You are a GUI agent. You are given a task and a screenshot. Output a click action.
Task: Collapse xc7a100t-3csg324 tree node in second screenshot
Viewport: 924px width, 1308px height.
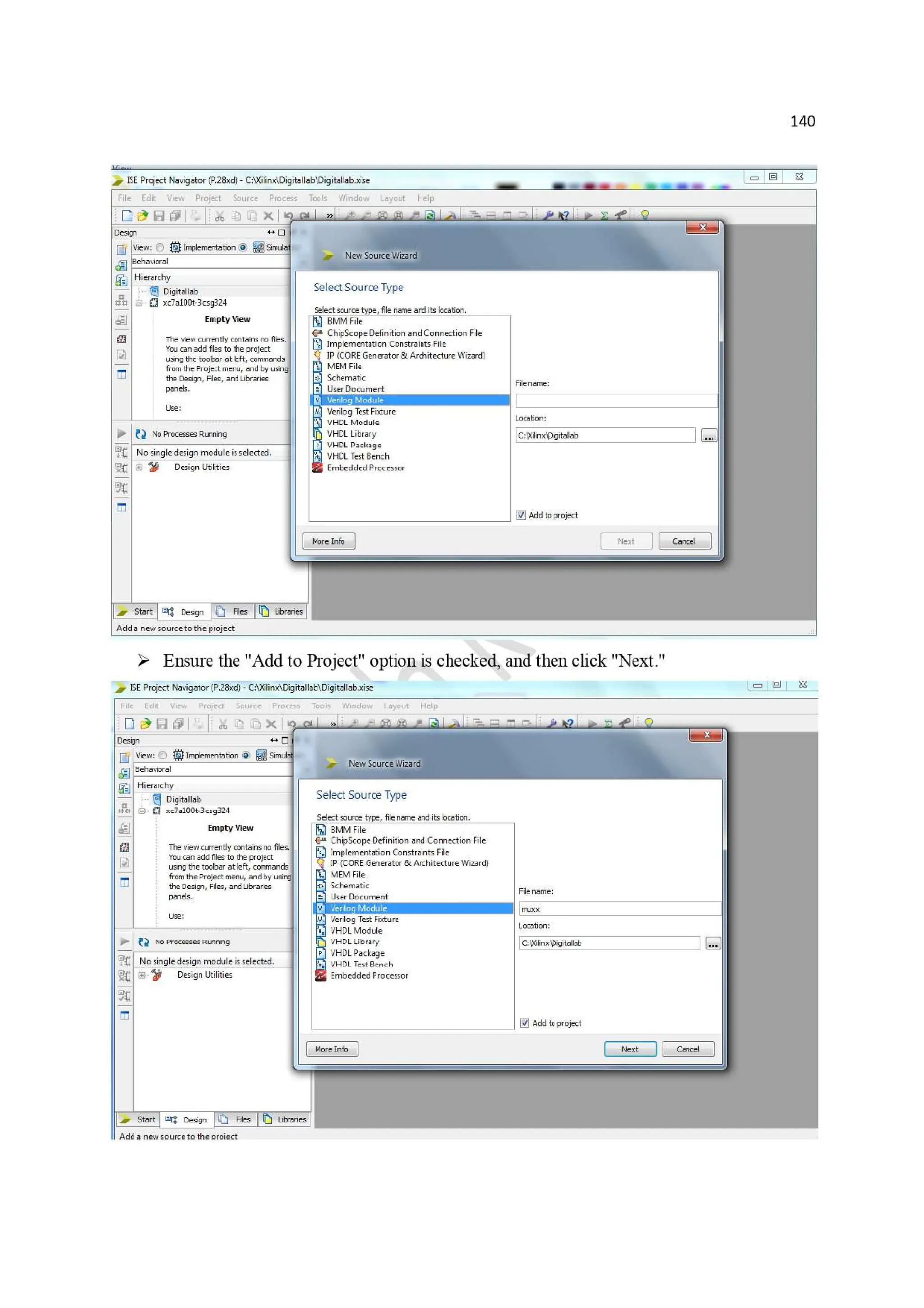click(142, 811)
